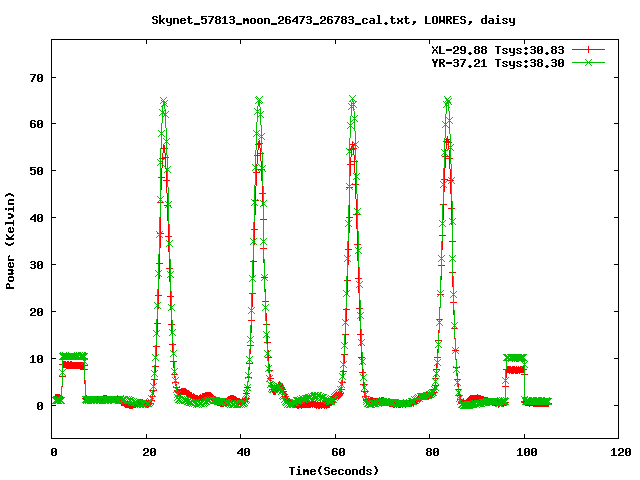
Task: Click the second green peak near 44 seconds
Action: [259, 100]
